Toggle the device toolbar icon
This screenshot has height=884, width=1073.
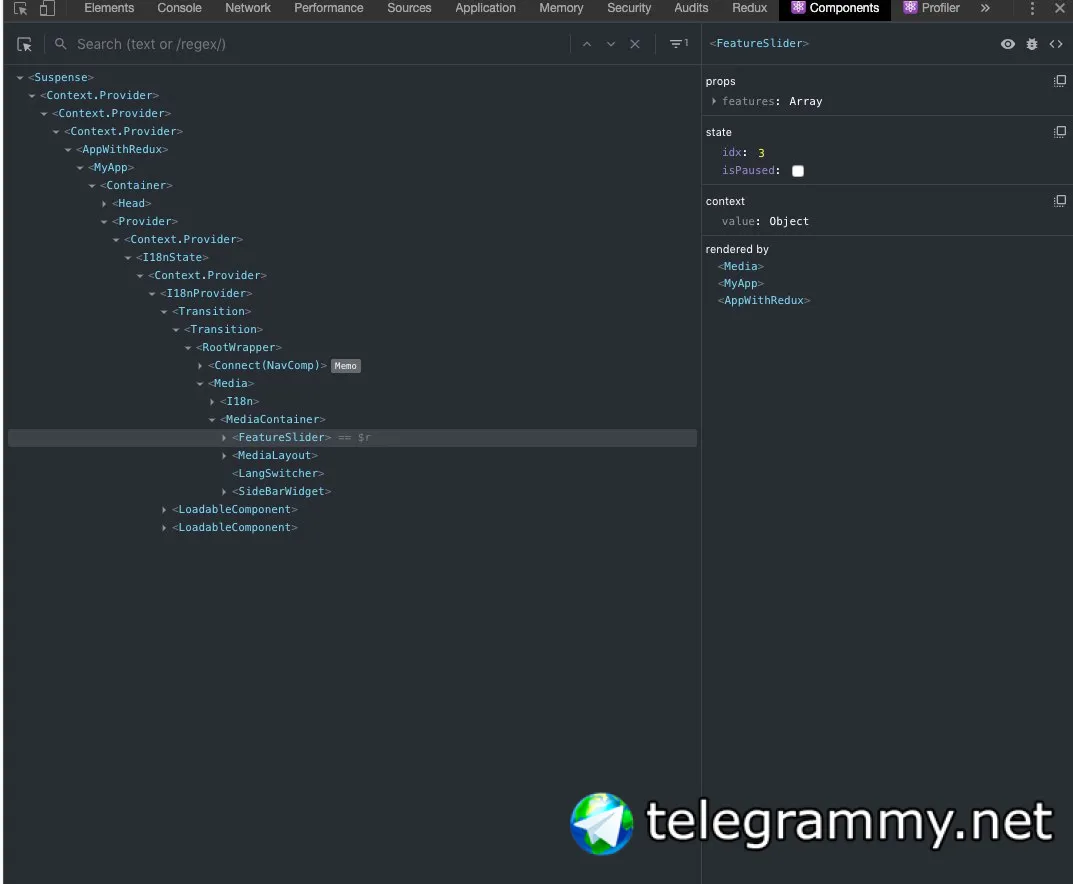point(47,8)
